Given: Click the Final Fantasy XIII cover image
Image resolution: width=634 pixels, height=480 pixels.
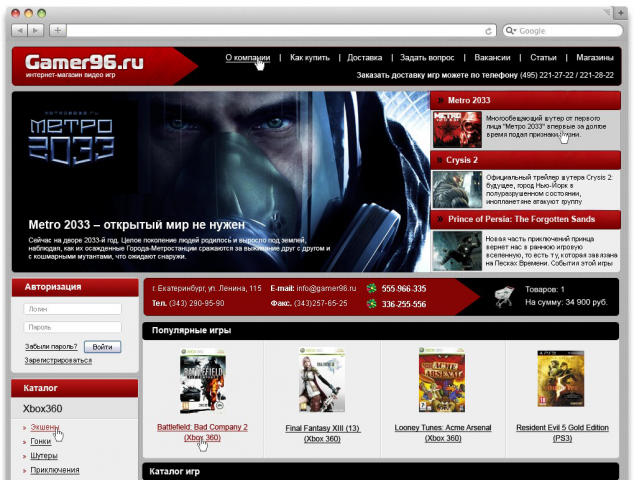Looking at the screenshot, I should click(322, 379).
